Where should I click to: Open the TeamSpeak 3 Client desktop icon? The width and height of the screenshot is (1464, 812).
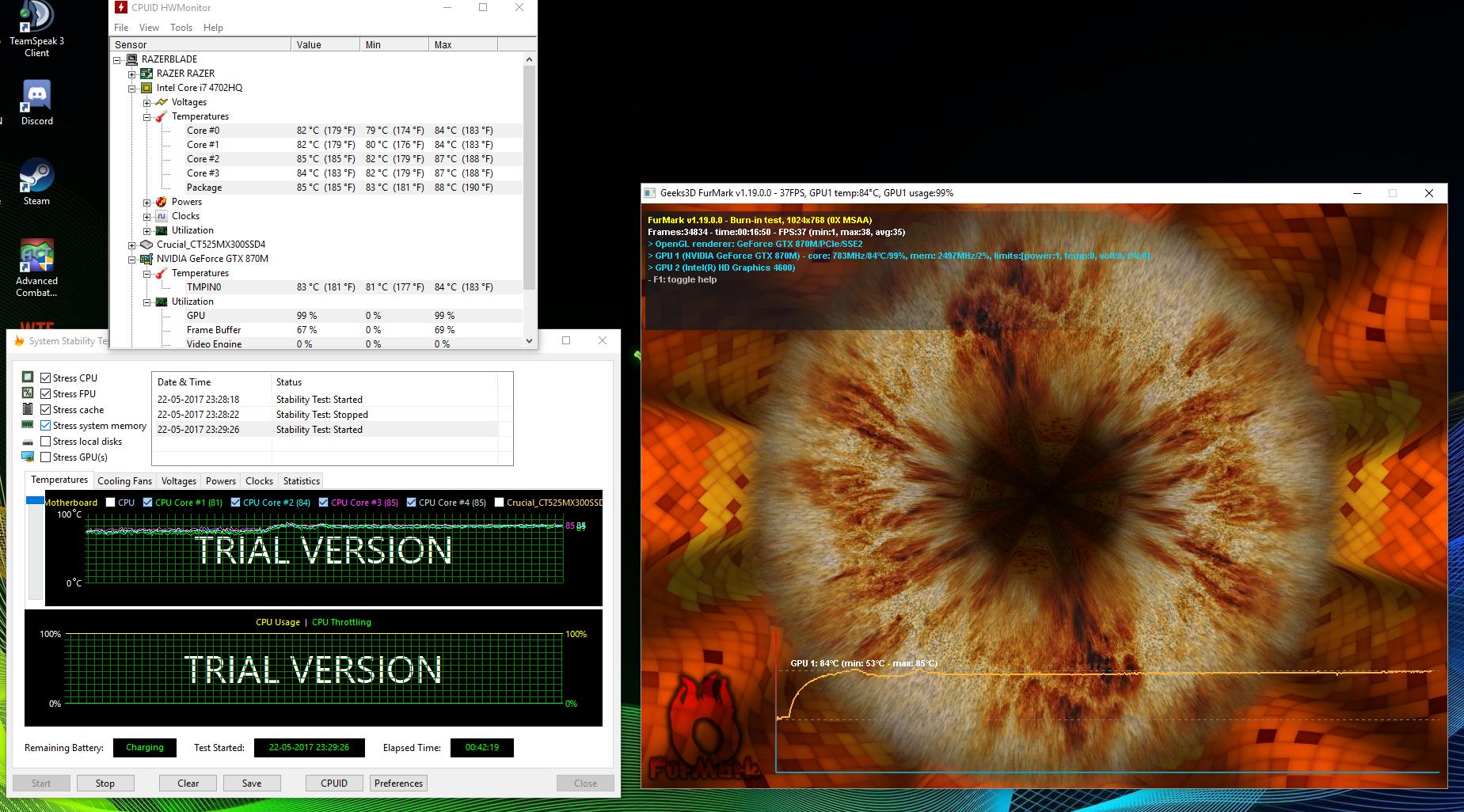(36, 29)
